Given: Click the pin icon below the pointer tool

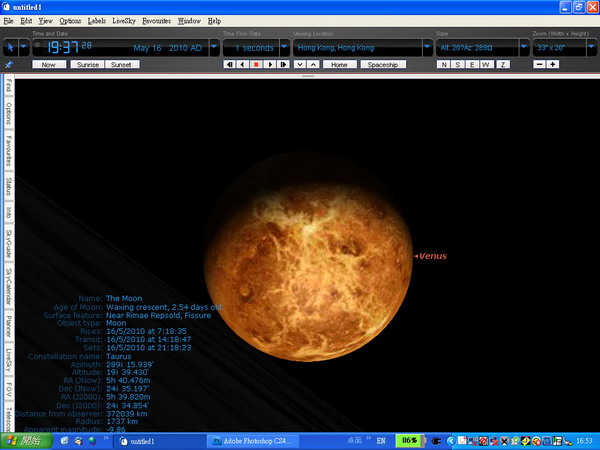Looking at the screenshot, I should pyautogui.click(x=9, y=64).
